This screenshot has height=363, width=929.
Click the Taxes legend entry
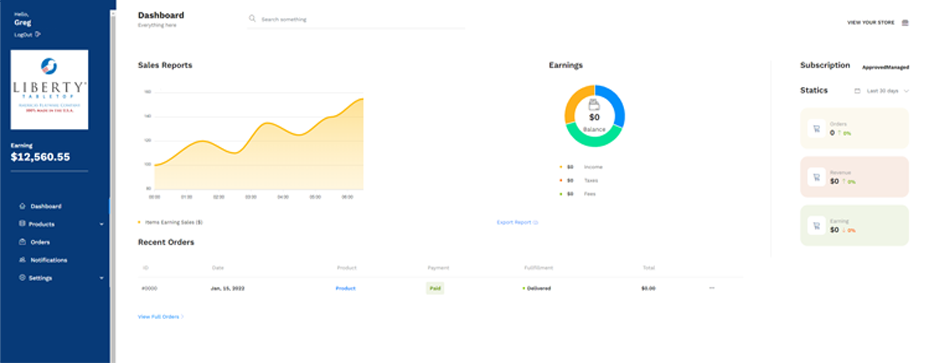578,181
